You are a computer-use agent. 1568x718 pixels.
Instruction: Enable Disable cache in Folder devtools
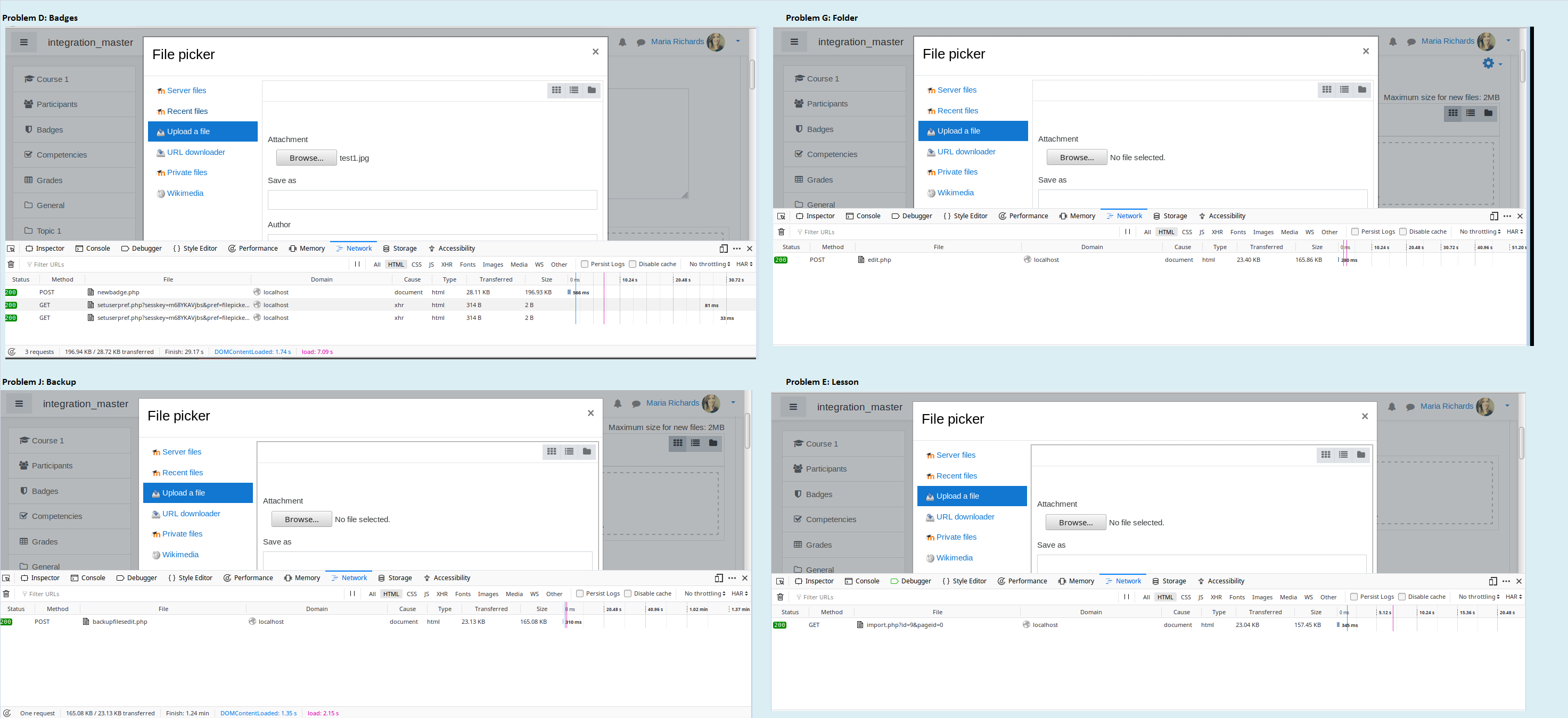(1403, 232)
